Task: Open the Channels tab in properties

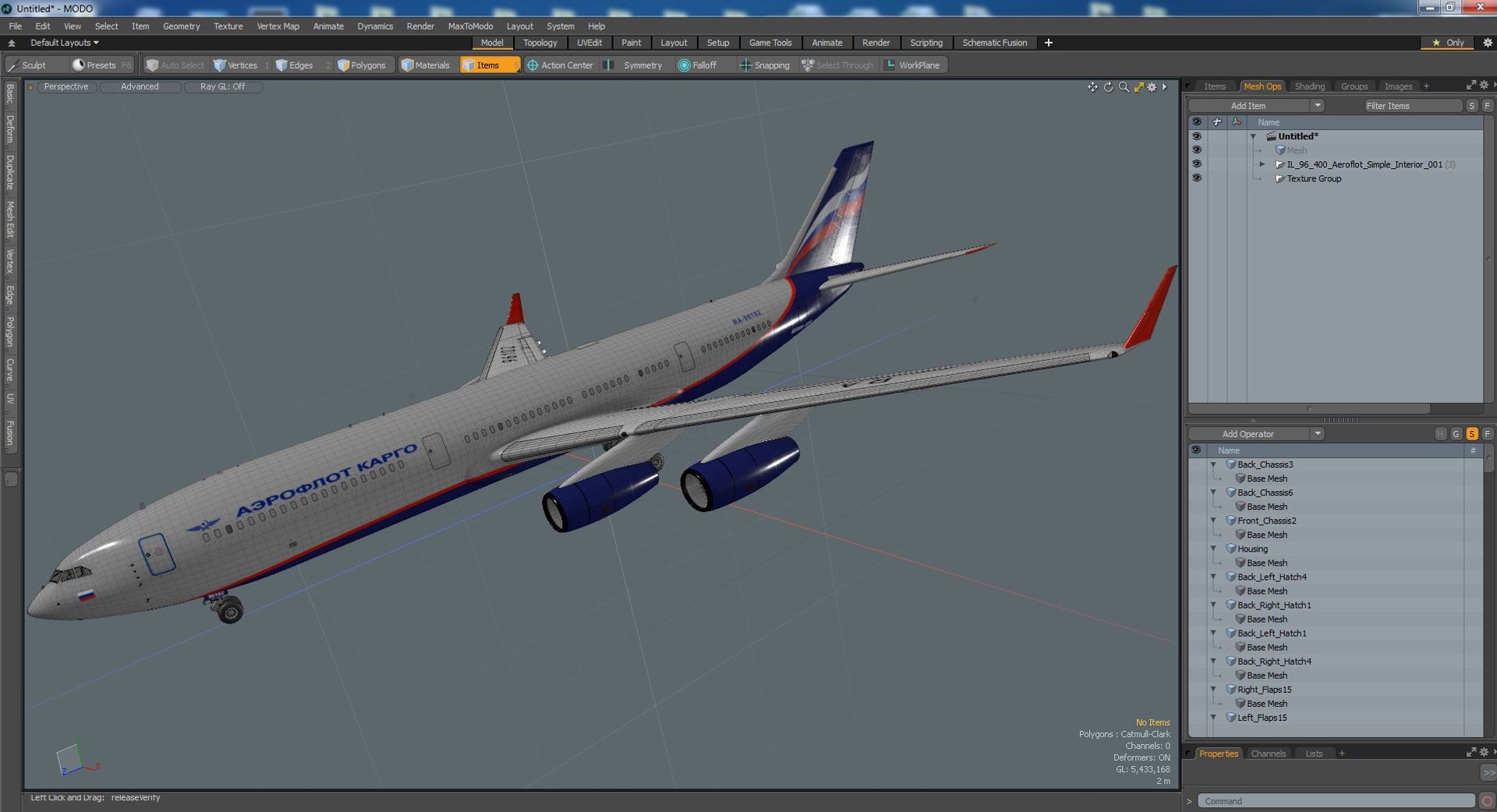Action: [1268, 754]
